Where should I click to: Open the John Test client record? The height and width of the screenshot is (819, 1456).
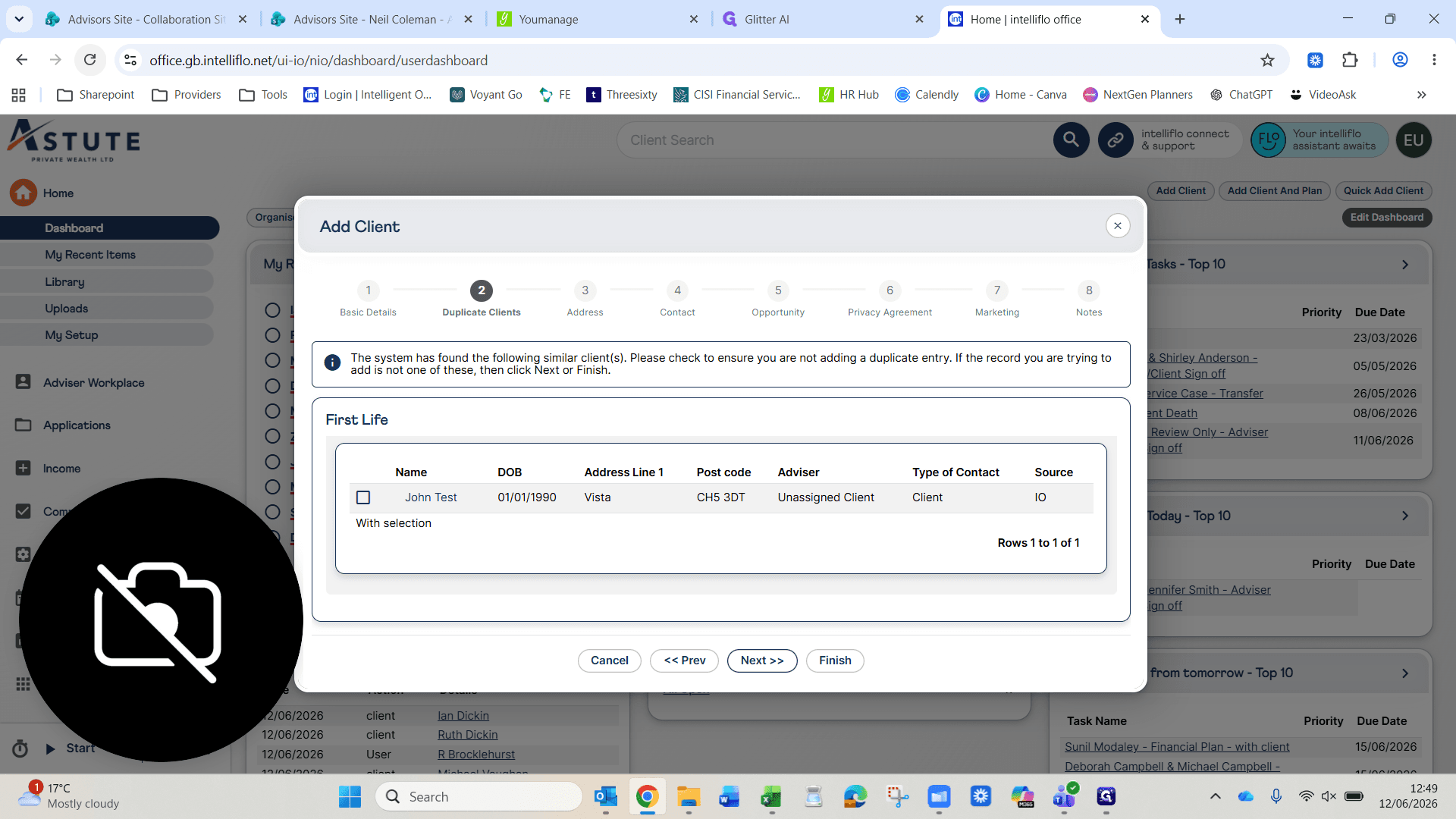pos(431,497)
